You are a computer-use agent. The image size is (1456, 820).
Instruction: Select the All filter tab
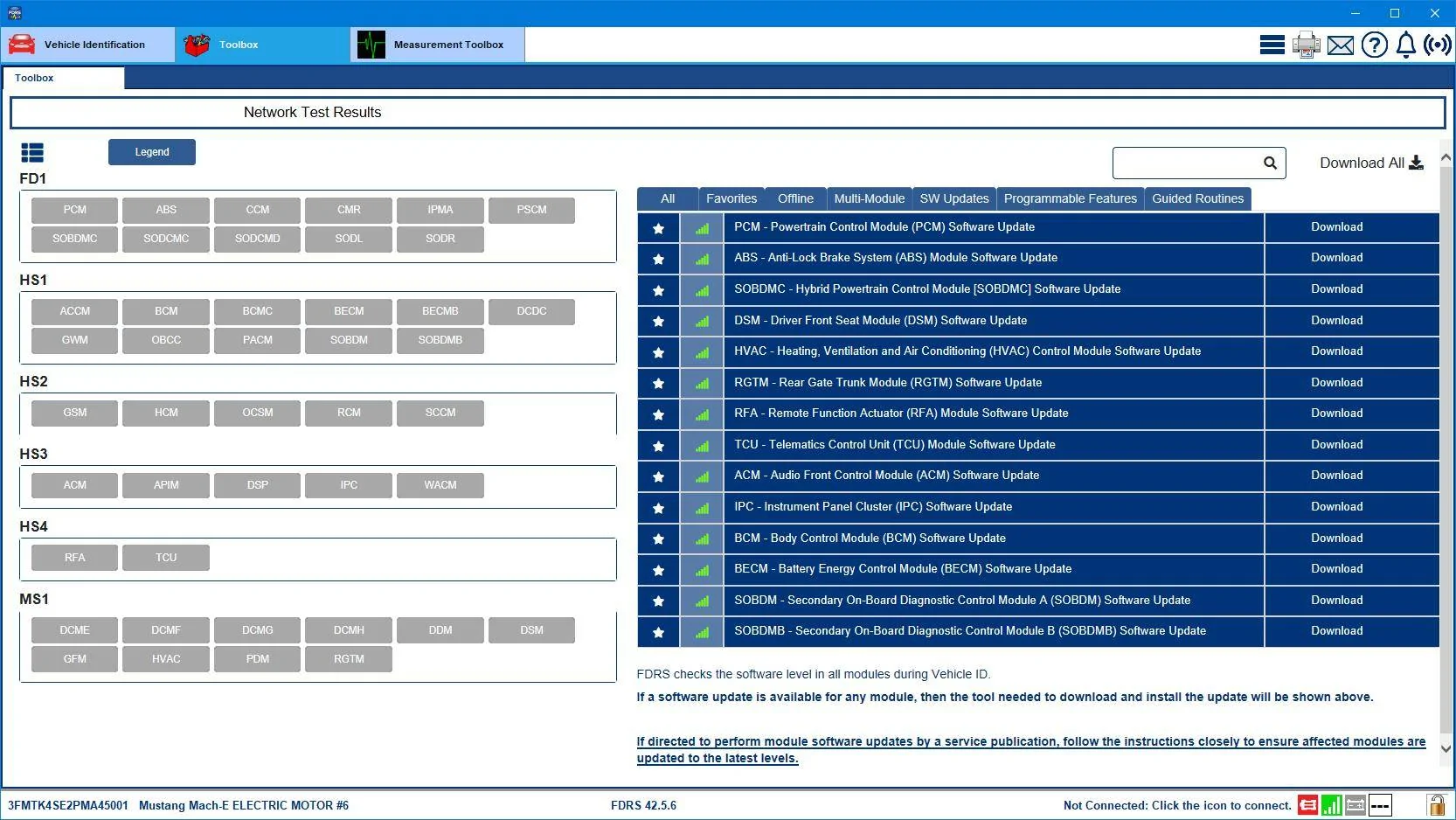click(668, 198)
